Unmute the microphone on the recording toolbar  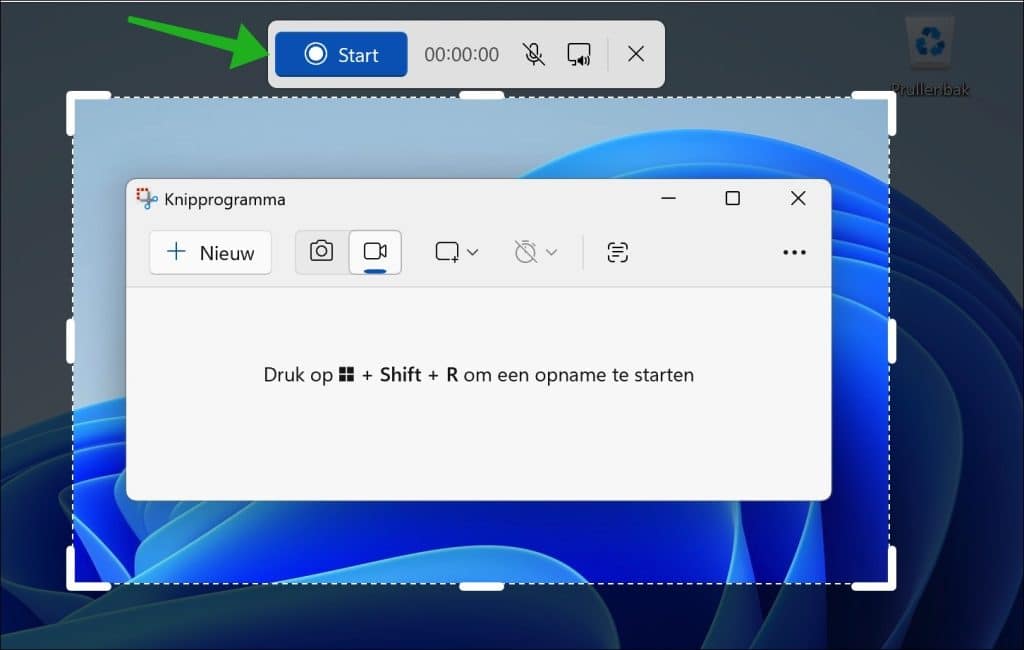[x=535, y=54]
